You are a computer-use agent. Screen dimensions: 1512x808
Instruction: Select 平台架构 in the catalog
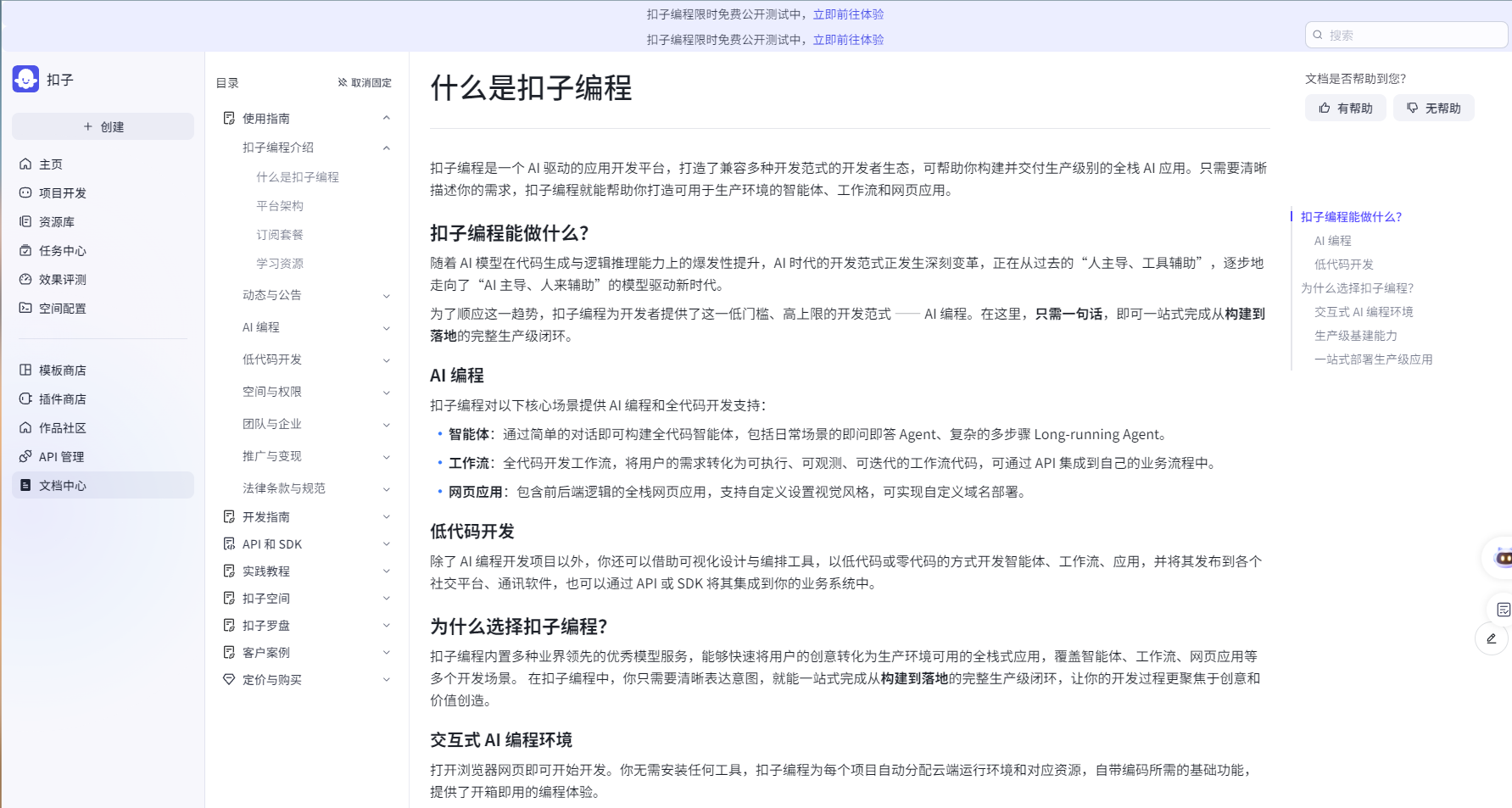(x=280, y=205)
